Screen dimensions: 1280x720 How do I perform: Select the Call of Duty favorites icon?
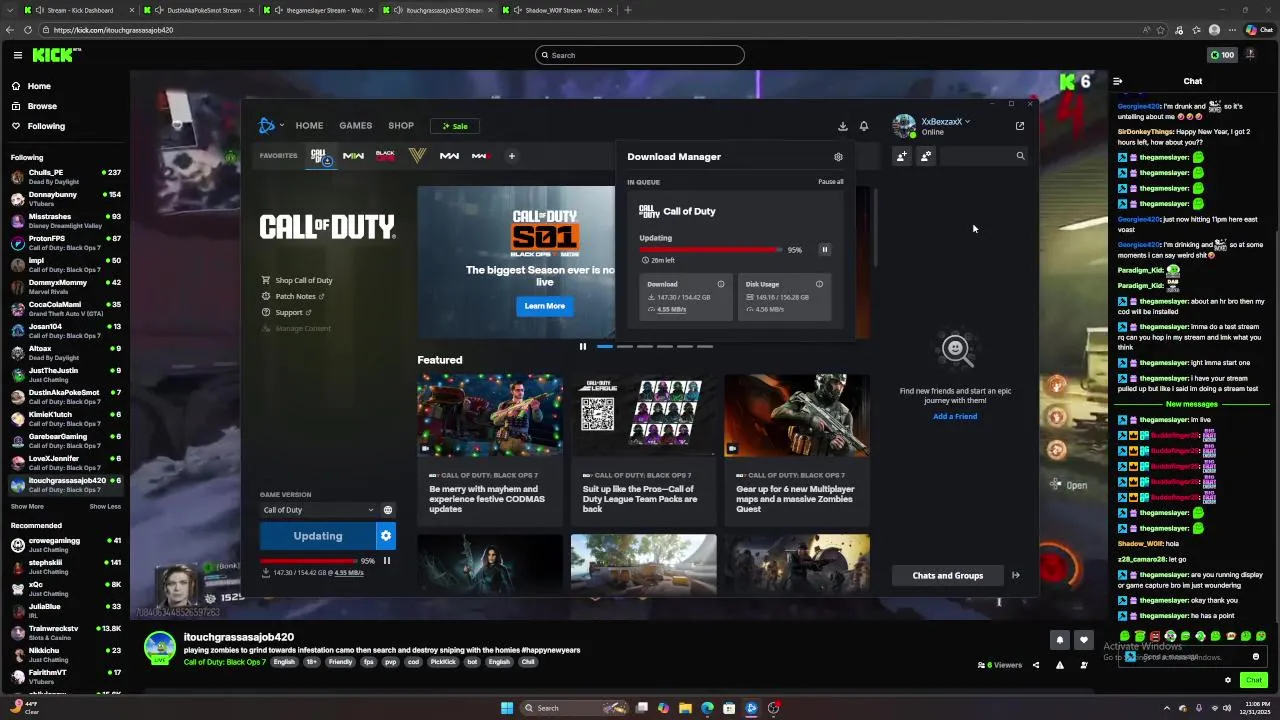tap(319, 156)
